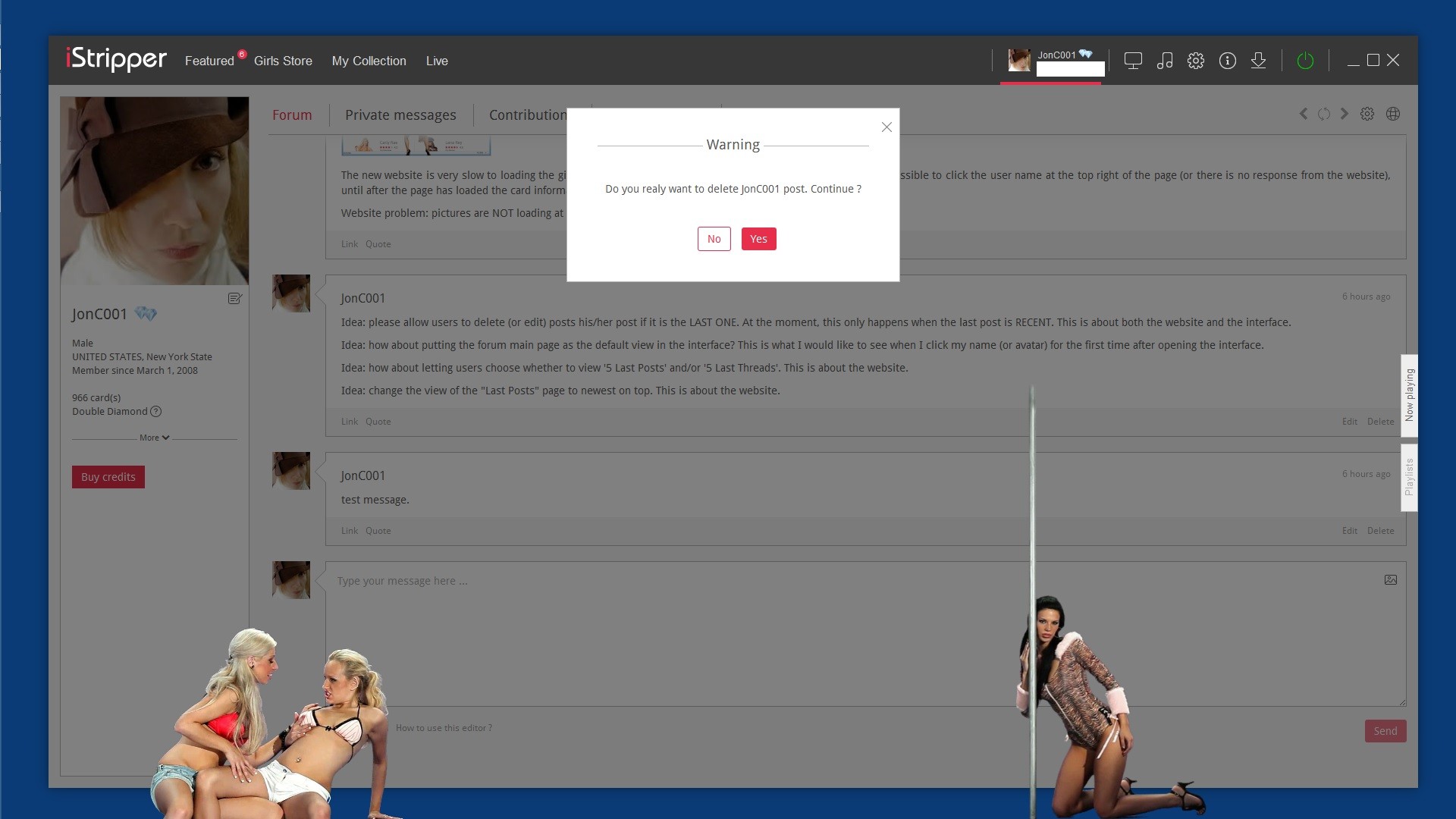Click the Double Diamond help question icon
The width and height of the screenshot is (1456, 819).
click(155, 412)
